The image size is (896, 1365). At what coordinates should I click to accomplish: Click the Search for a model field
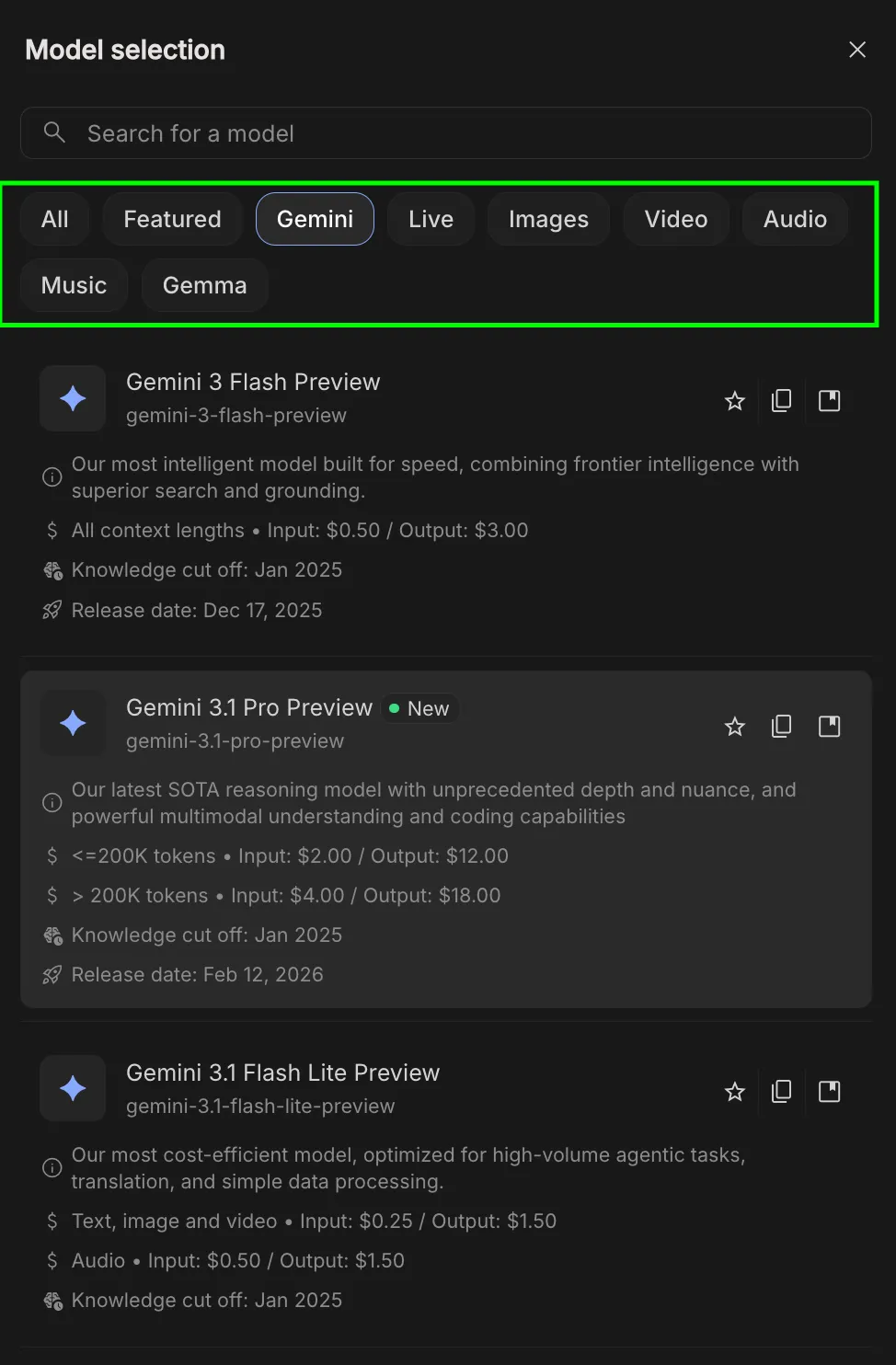[460, 133]
